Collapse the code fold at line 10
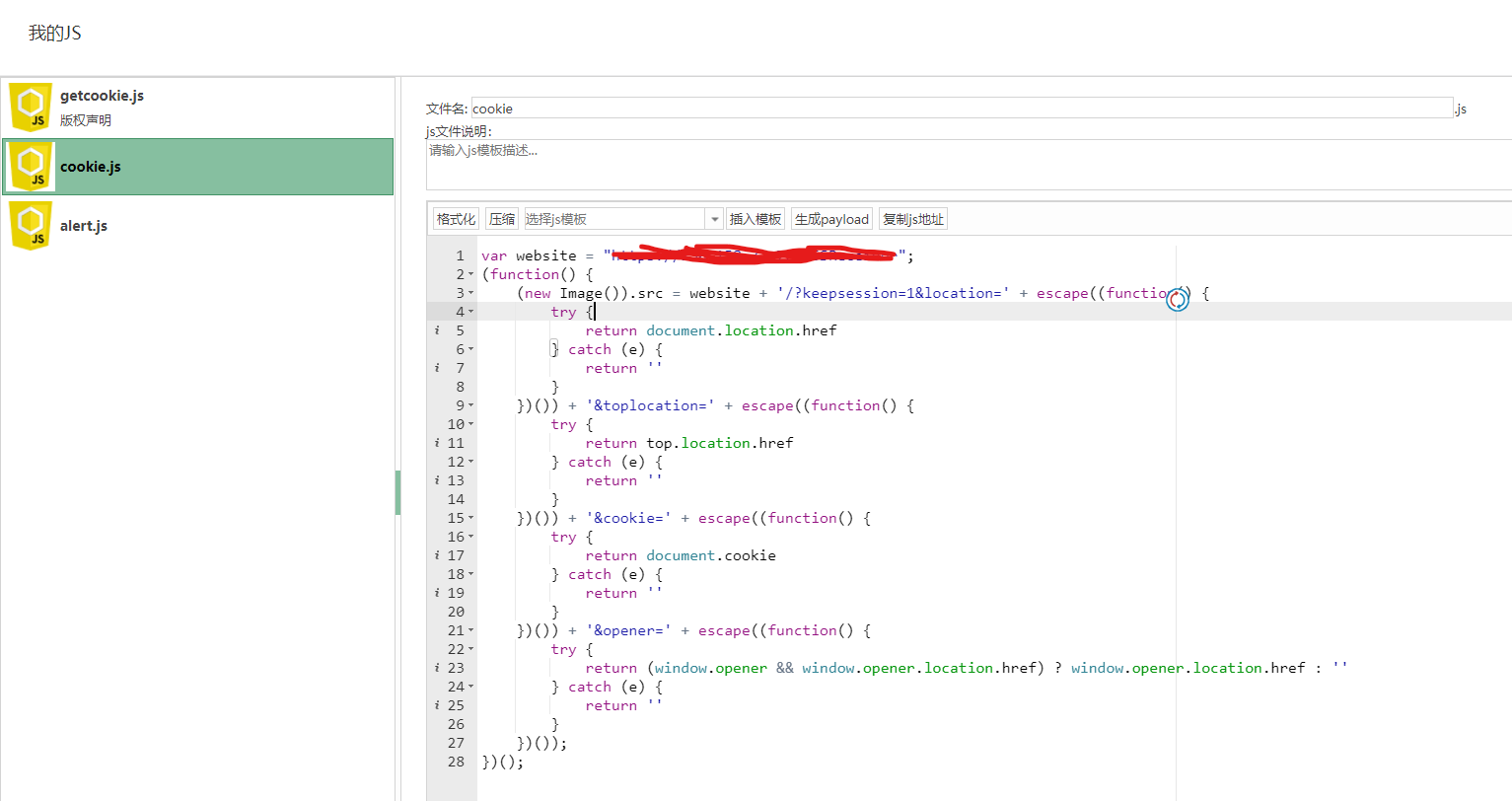Screen dimensions: 1512x801 coord(470,425)
